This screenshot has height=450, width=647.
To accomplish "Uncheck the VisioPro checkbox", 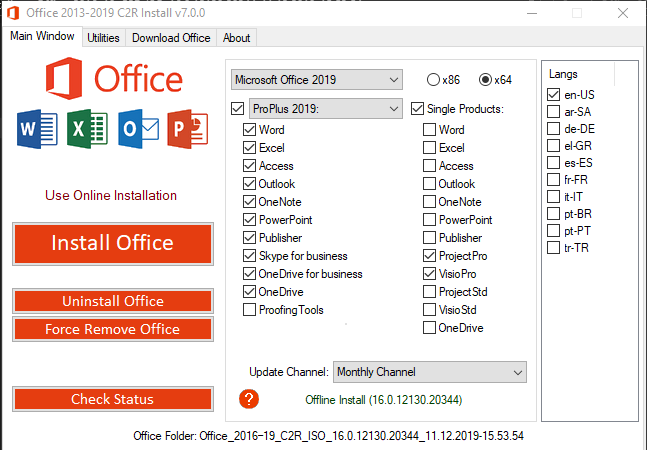I will [x=430, y=274].
